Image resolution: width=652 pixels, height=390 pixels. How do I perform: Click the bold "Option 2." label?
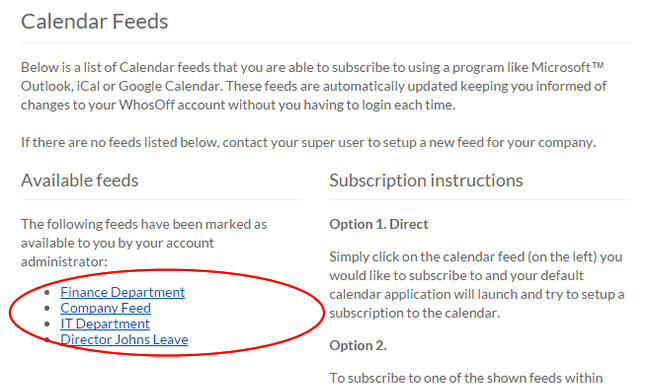pyautogui.click(x=358, y=346)
